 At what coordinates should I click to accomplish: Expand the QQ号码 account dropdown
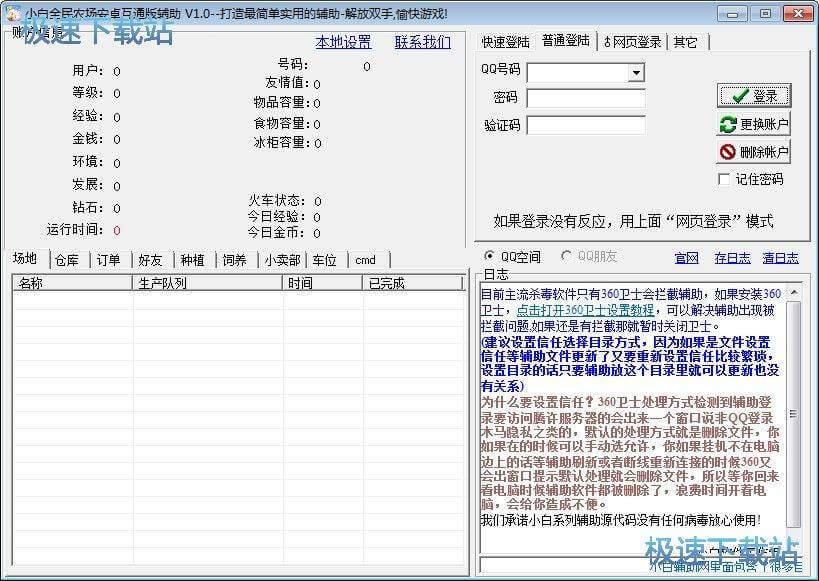tap(636, 72)
